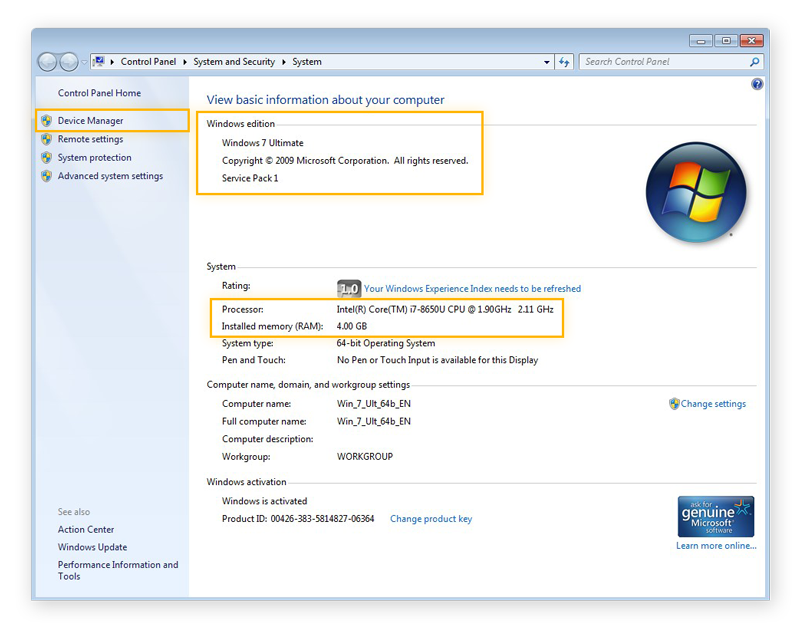Click the genuine Microsoft software badge
The height and width of the screenshot is (632, 800).
click(716, 516)
